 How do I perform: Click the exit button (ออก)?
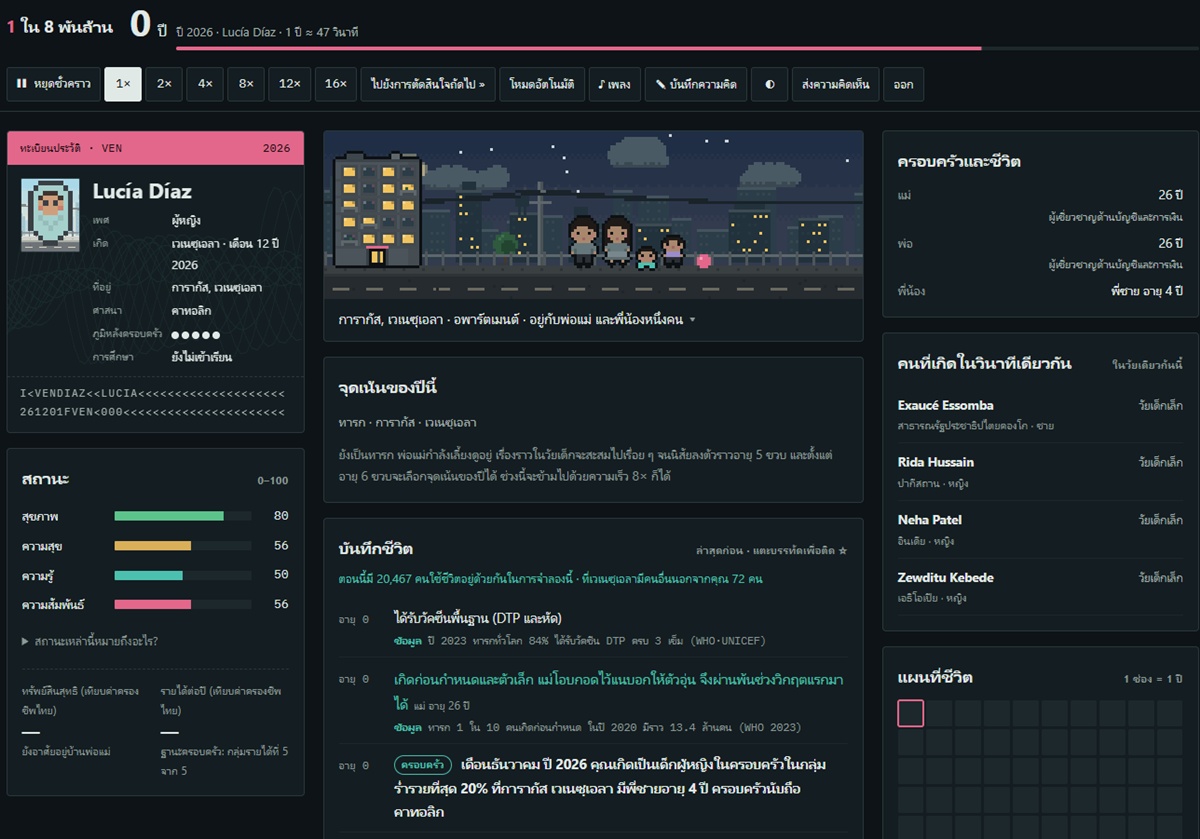[x=903, y=85]
